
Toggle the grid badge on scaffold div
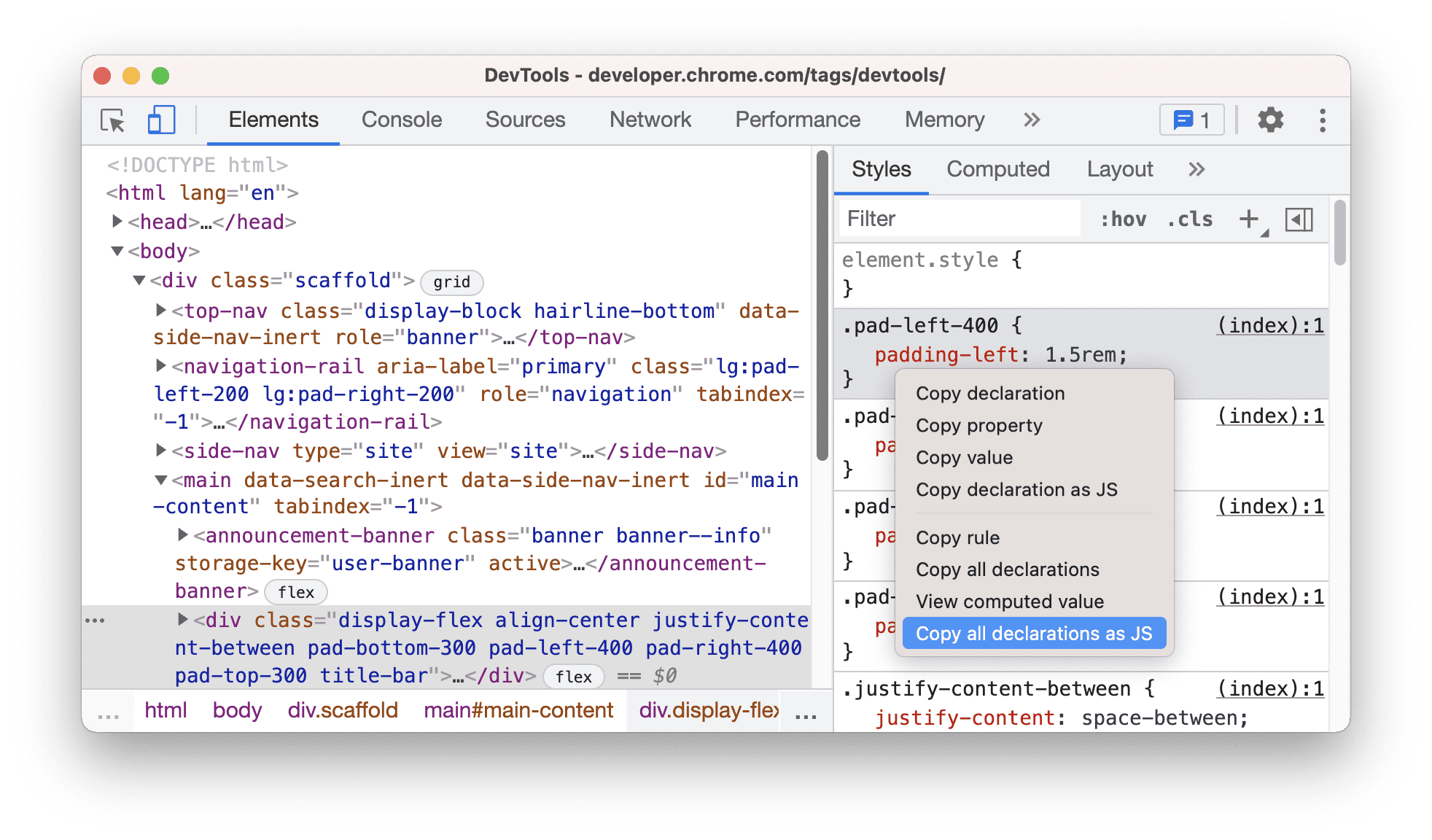point(451,281)
